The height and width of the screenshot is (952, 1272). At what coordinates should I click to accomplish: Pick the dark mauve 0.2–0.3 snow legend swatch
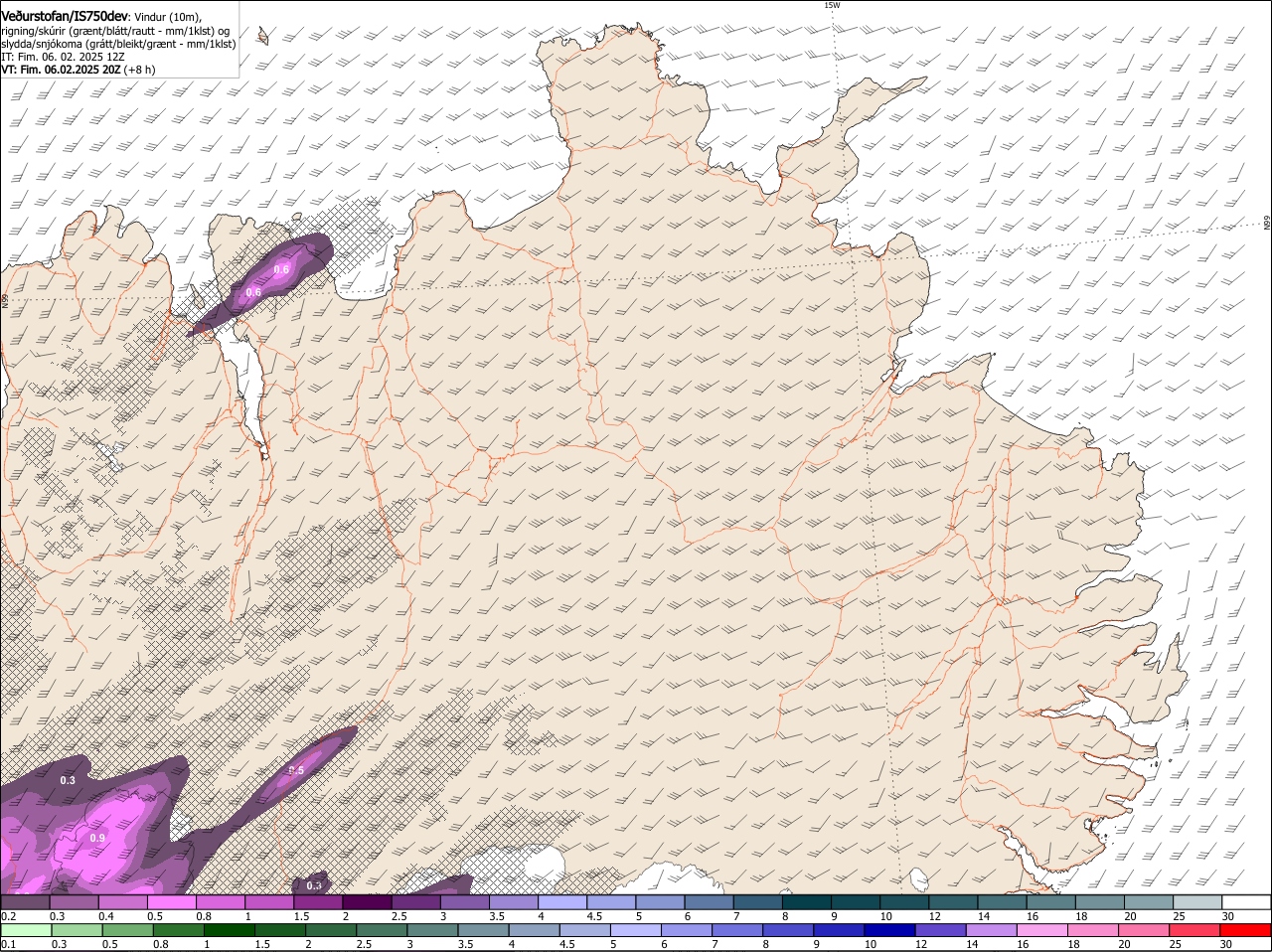25,902
